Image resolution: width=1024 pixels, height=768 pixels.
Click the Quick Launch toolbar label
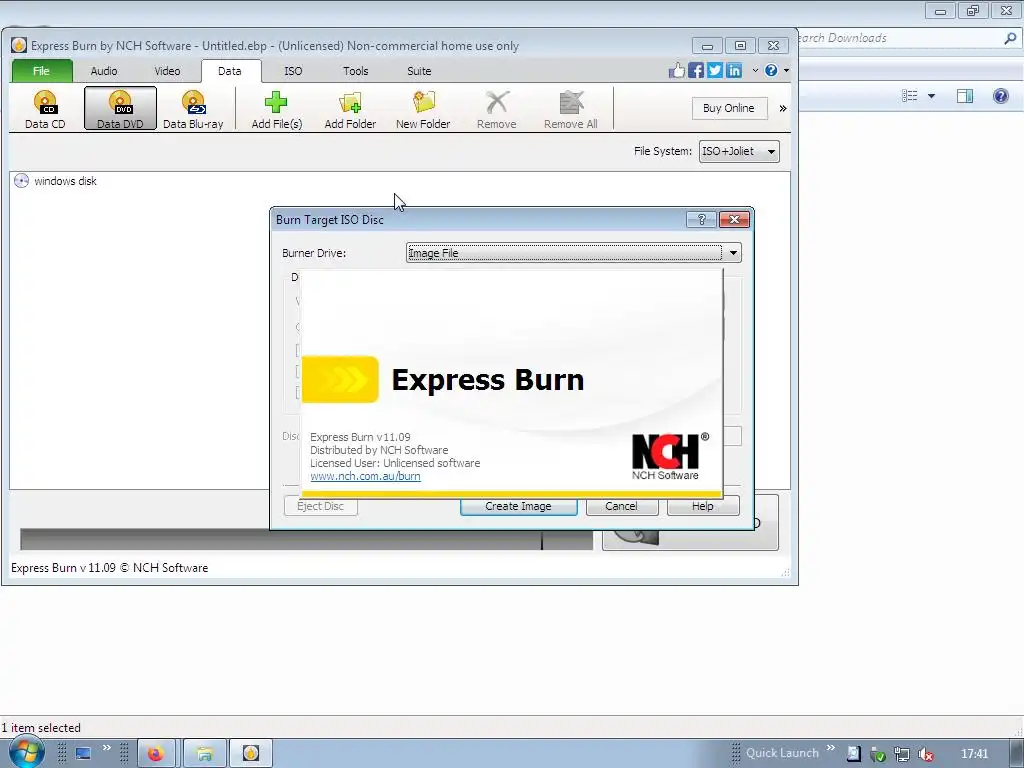coord(782,753)
